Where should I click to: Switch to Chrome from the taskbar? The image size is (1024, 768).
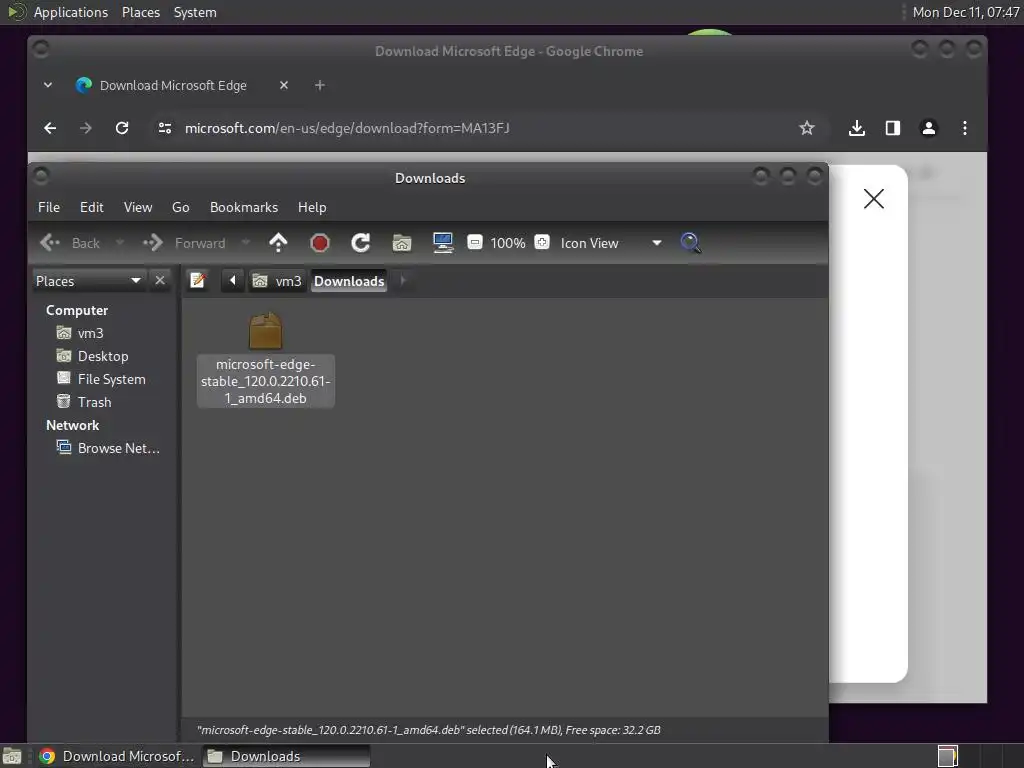click(x=116, y=756)
